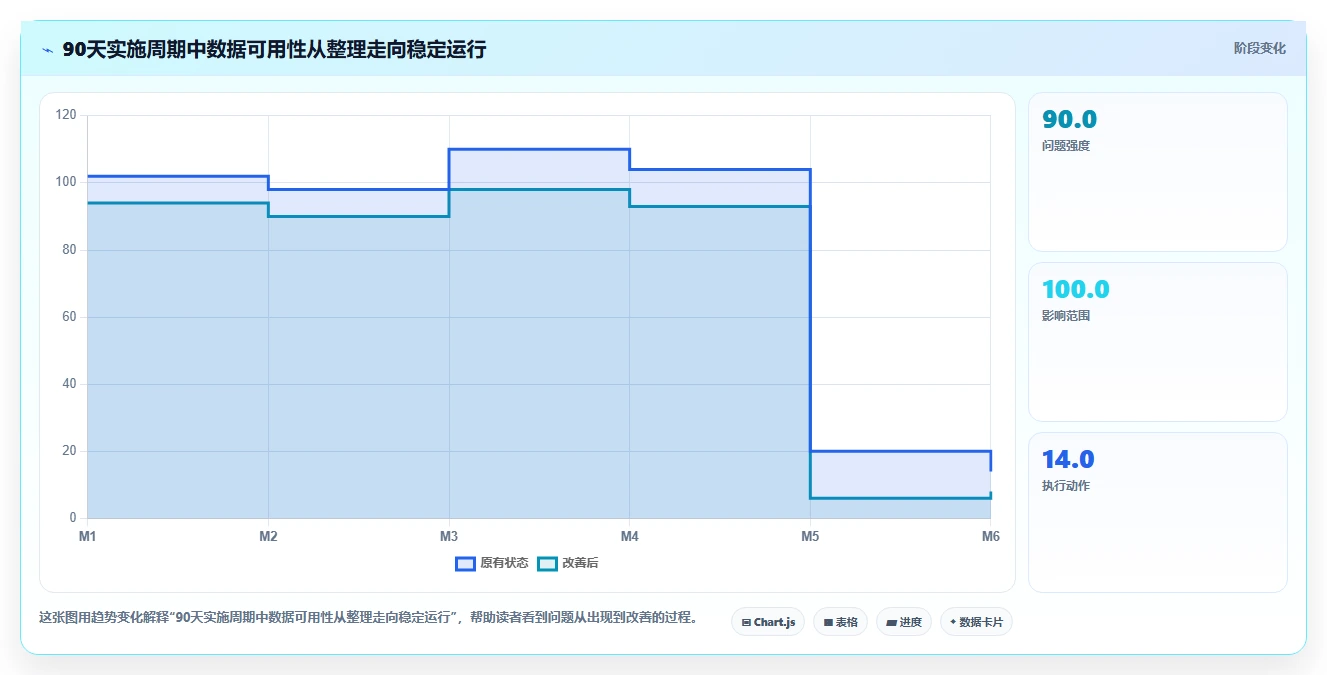
Task: Click the 14.0 执行动作 card
Action: point(1157,512)
